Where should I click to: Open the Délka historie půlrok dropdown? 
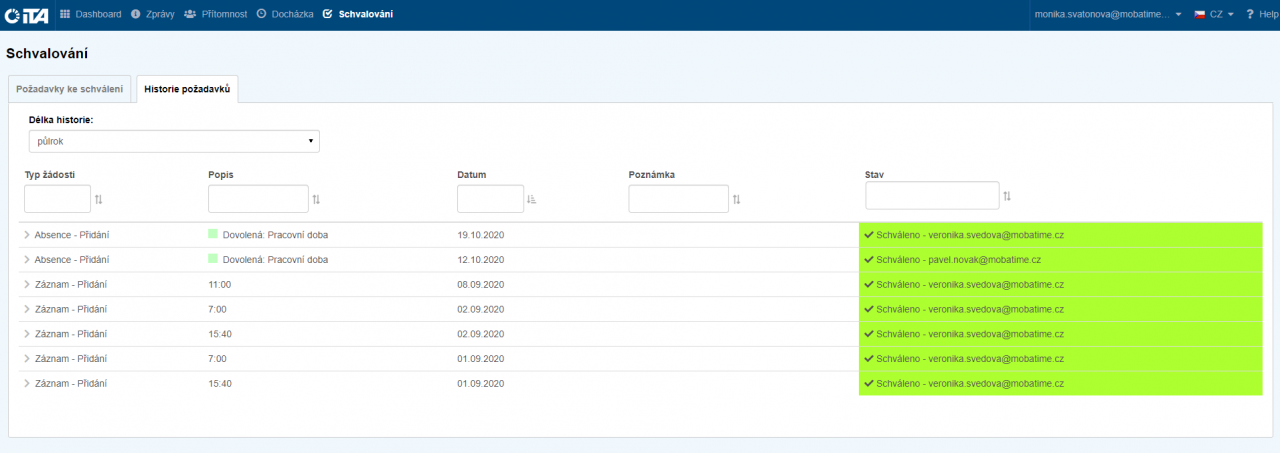pos(173,141)
